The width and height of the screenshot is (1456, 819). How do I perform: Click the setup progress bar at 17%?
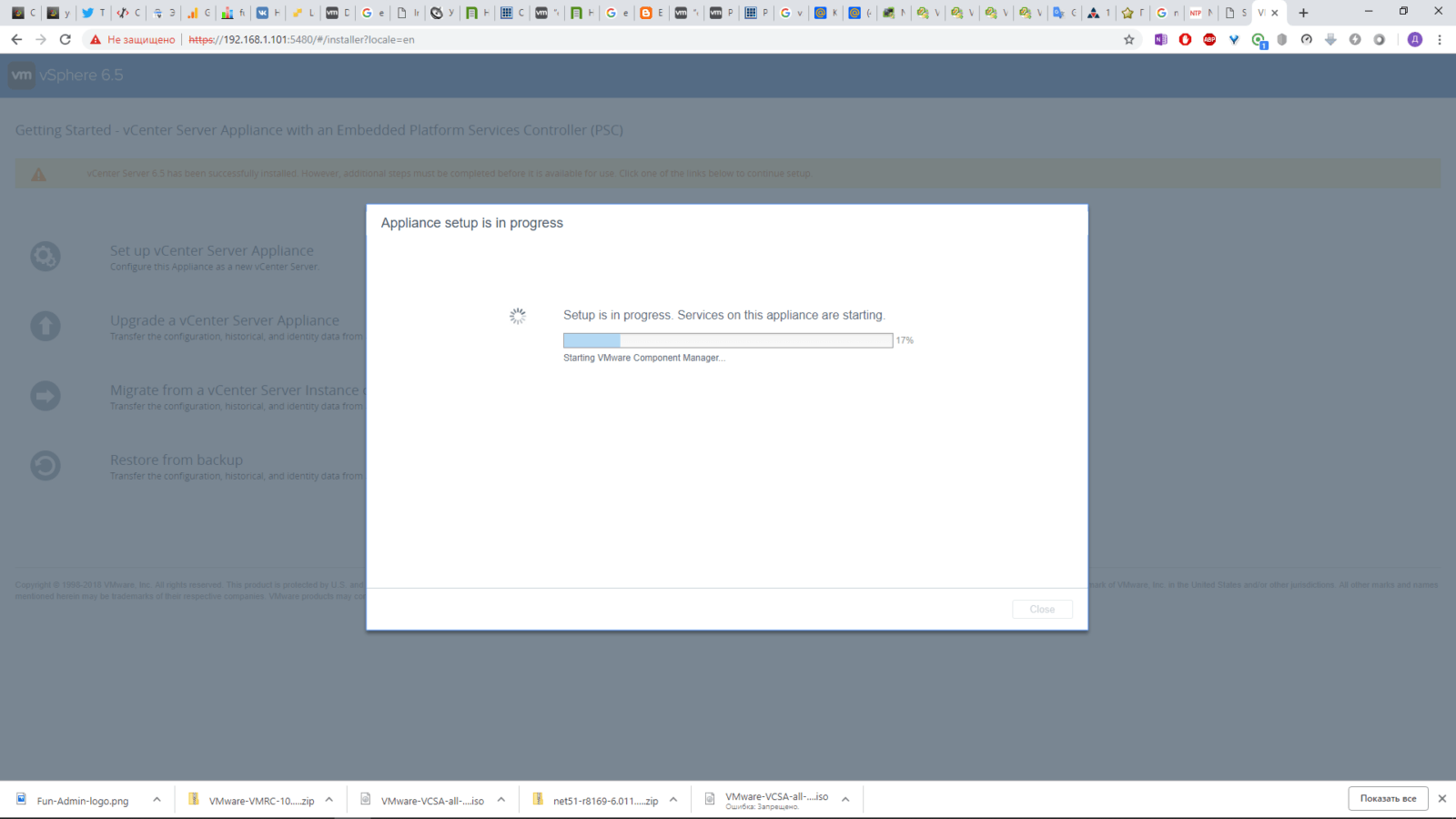(x=727, y=340)
